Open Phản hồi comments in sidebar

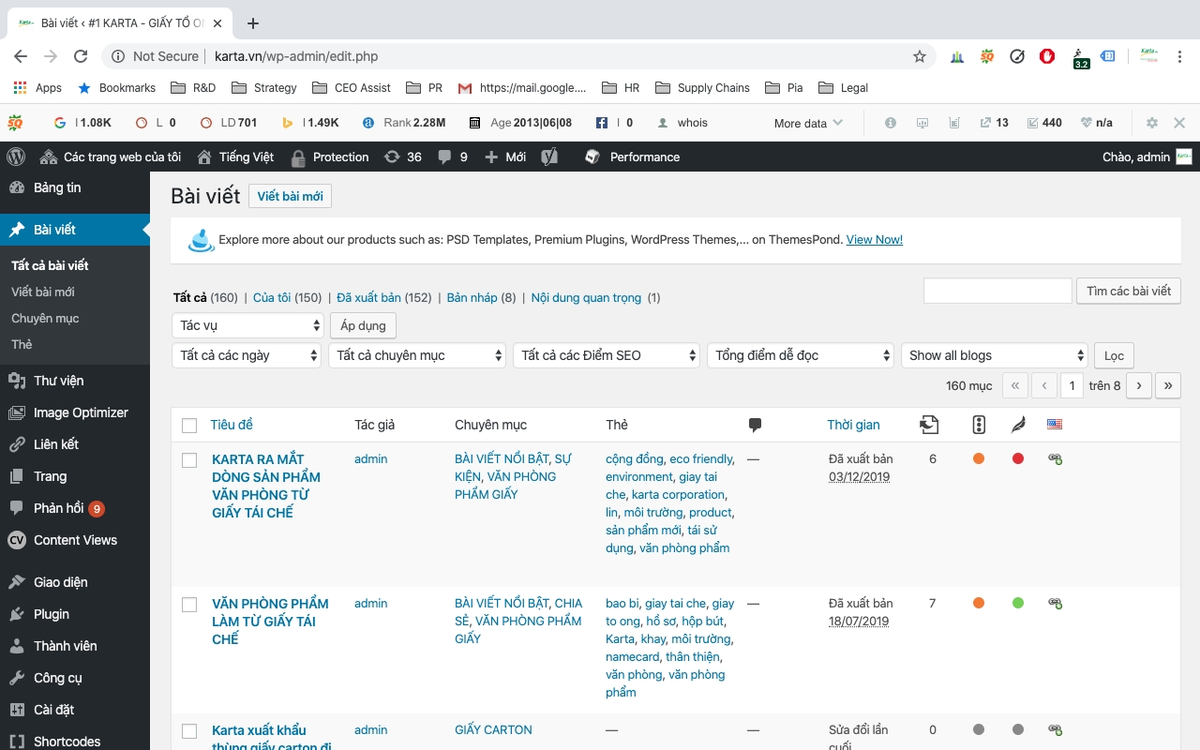(x=75, y=508)
